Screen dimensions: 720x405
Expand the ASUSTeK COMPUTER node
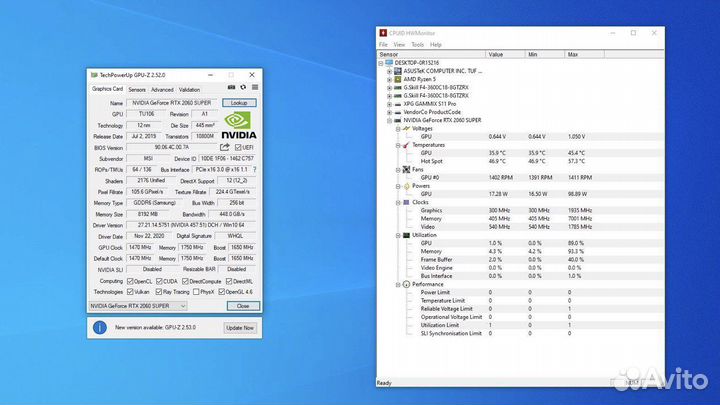point(389,71)
